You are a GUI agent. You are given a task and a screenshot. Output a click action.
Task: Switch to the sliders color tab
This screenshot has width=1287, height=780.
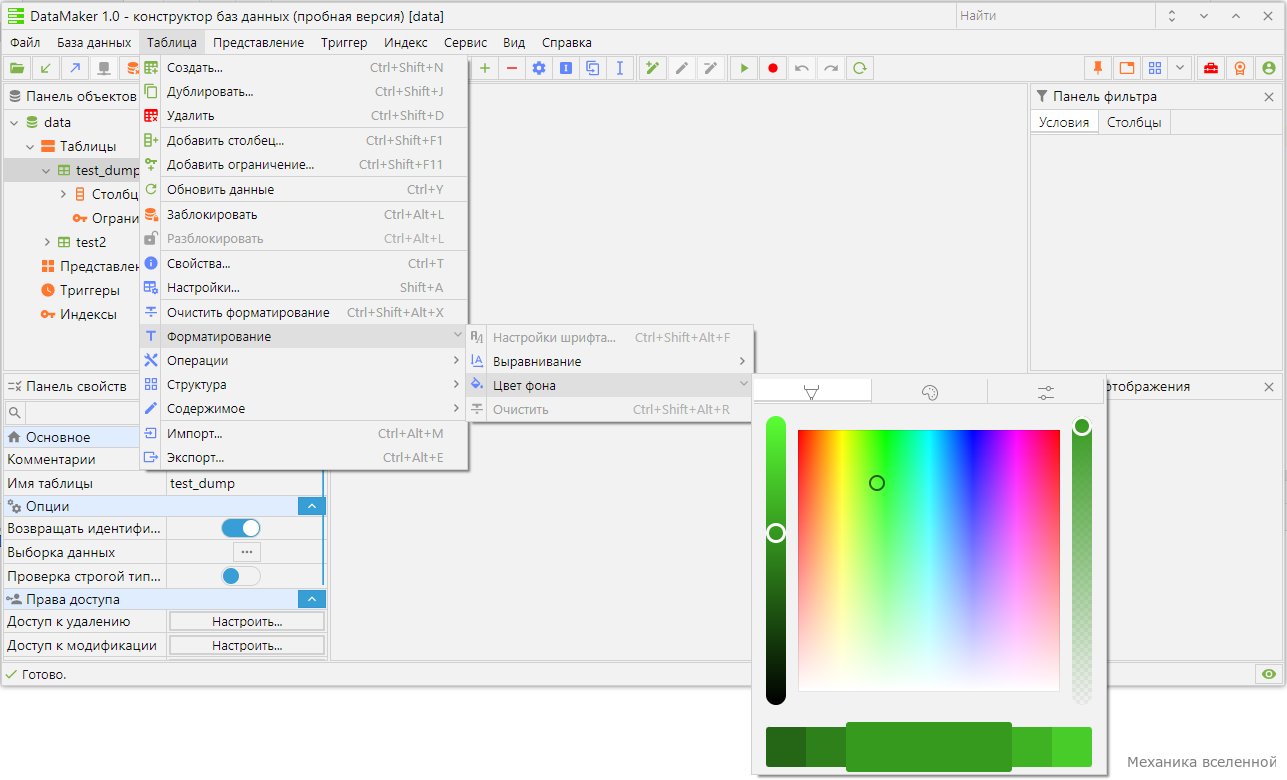click(x=1046, y=392)
